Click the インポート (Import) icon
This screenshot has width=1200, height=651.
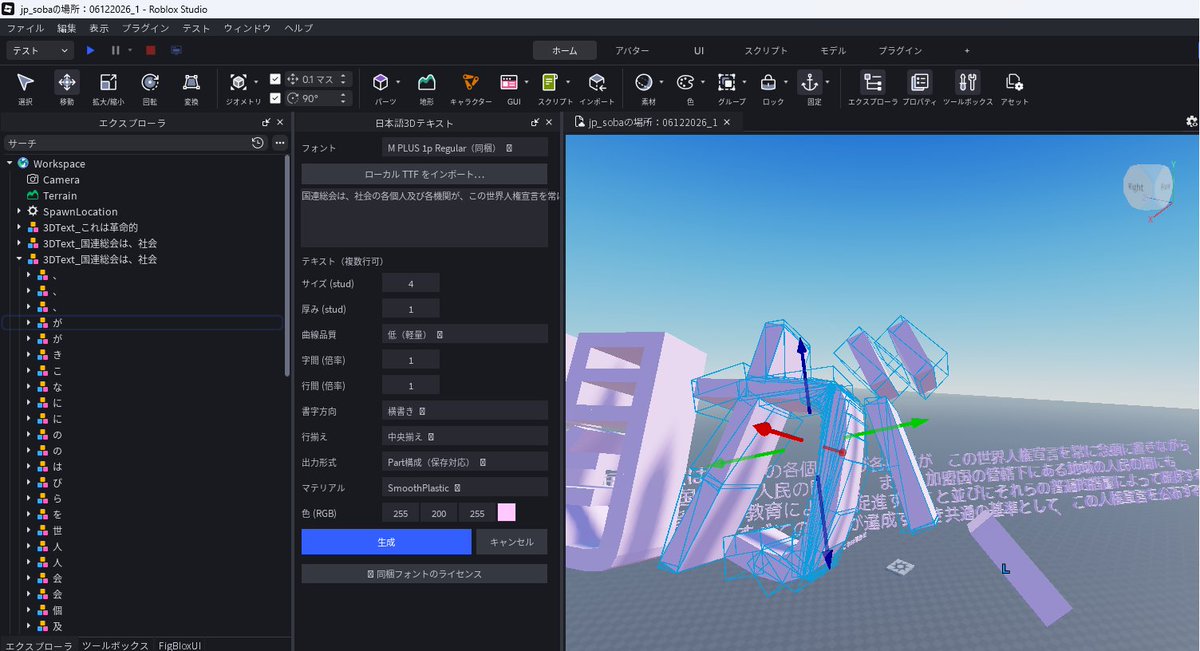tap(597, 83)
